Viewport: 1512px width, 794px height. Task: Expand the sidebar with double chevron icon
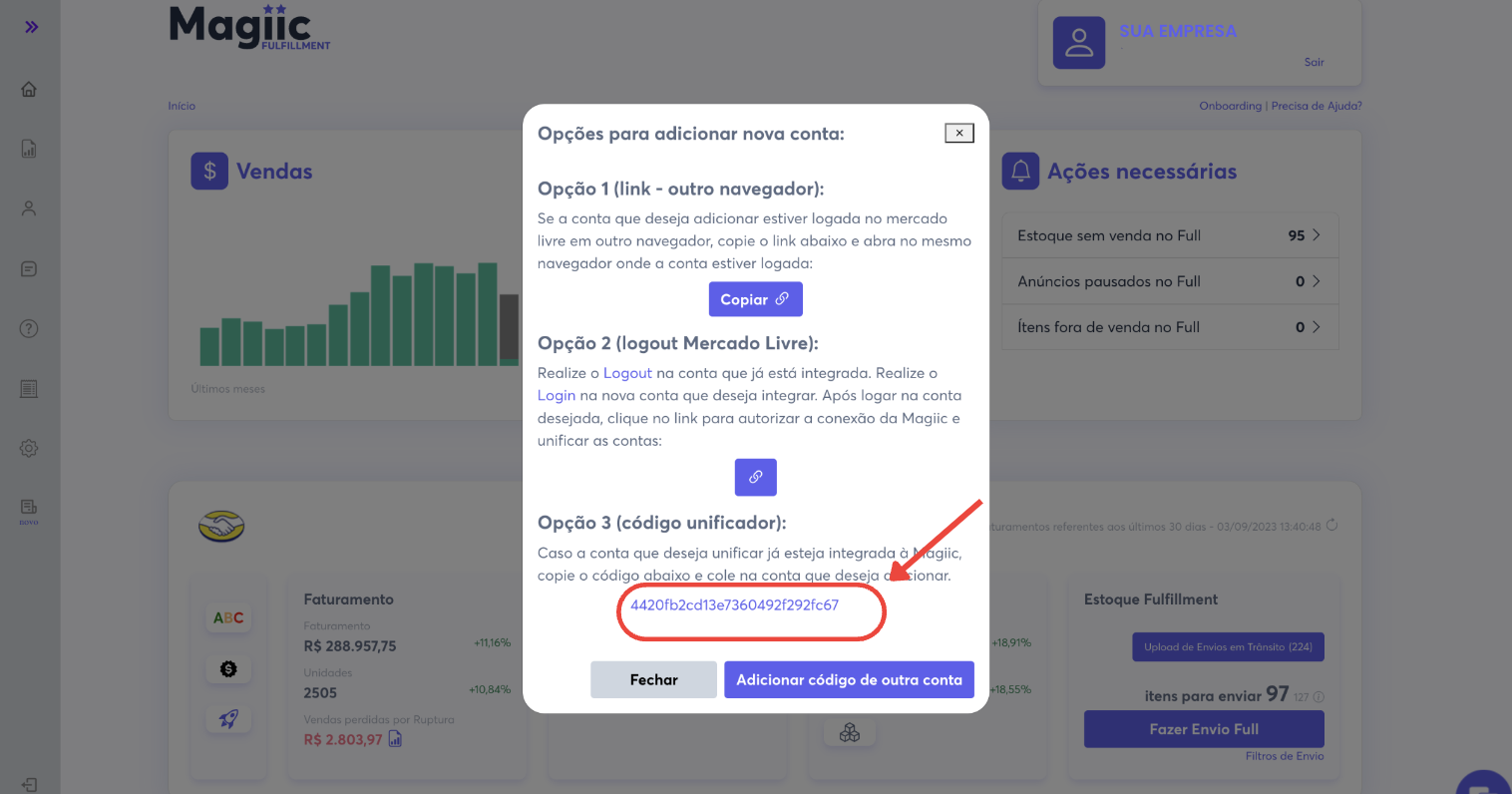(x=31, y=27)
